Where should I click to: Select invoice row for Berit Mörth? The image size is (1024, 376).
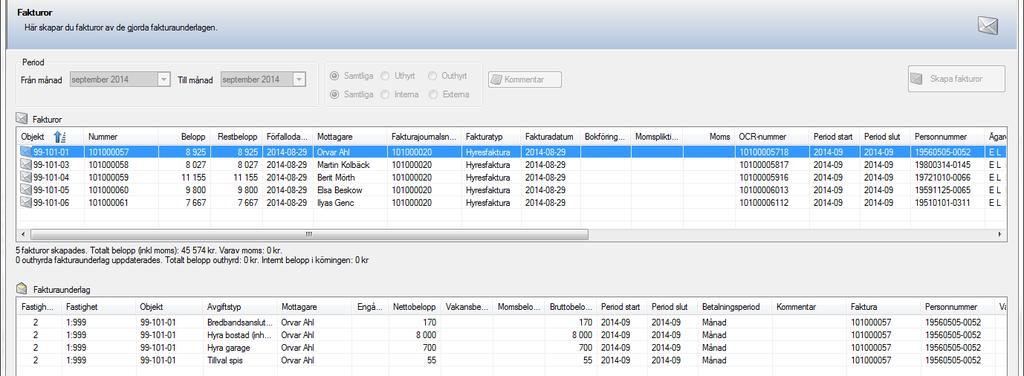pos(512,177)
